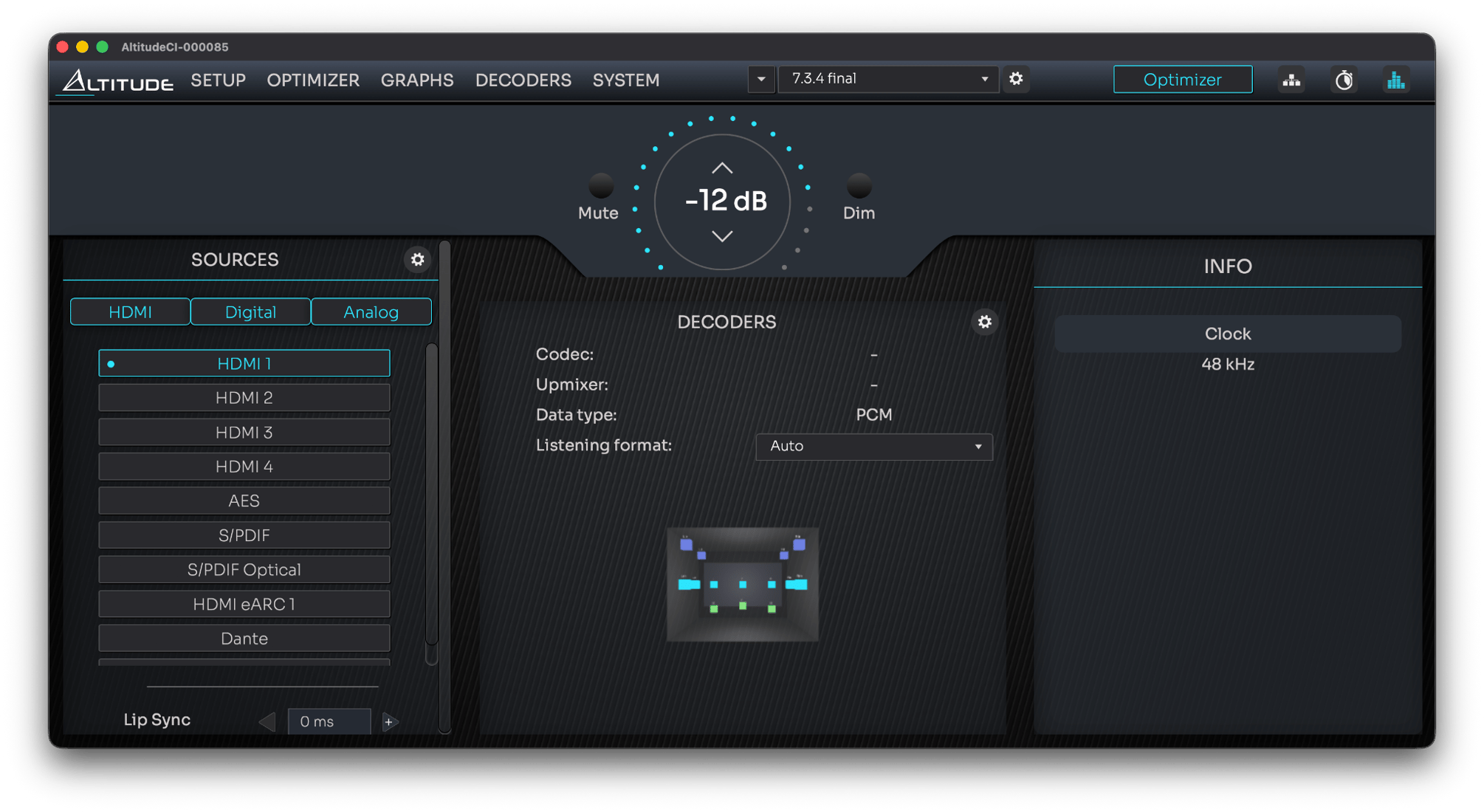Toggle the Optimizer button on
The height and width of the screenshot is (812, 1484).
tap(1182, 80)
